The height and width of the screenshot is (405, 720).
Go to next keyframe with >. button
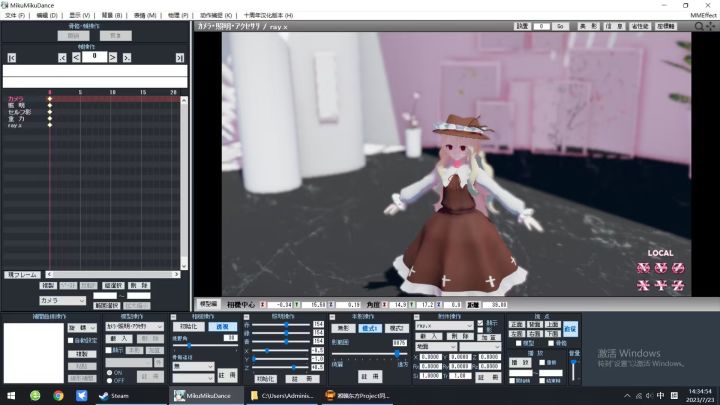pos(127,58)
